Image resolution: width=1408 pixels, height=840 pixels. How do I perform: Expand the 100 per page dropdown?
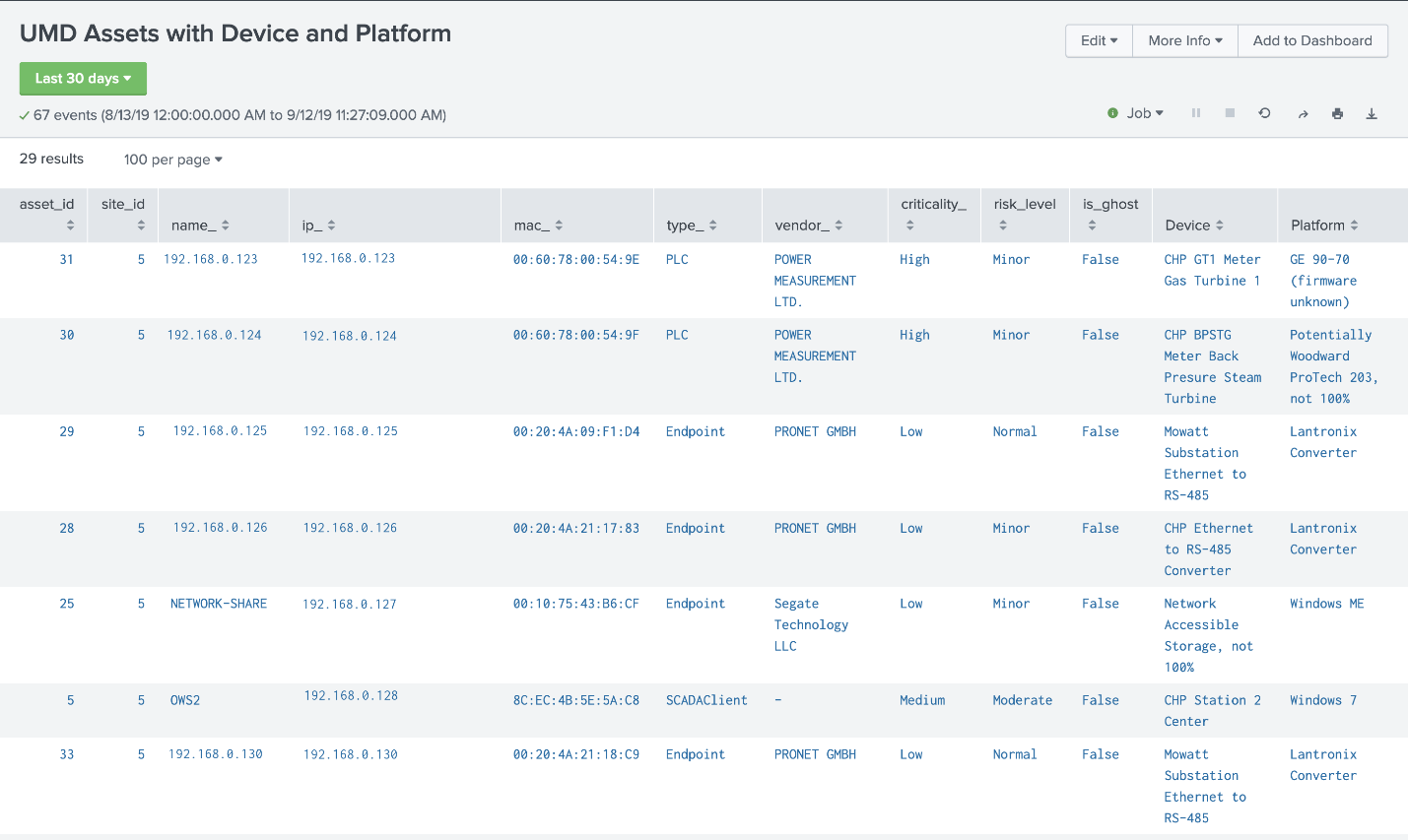[x=172, y=160]
